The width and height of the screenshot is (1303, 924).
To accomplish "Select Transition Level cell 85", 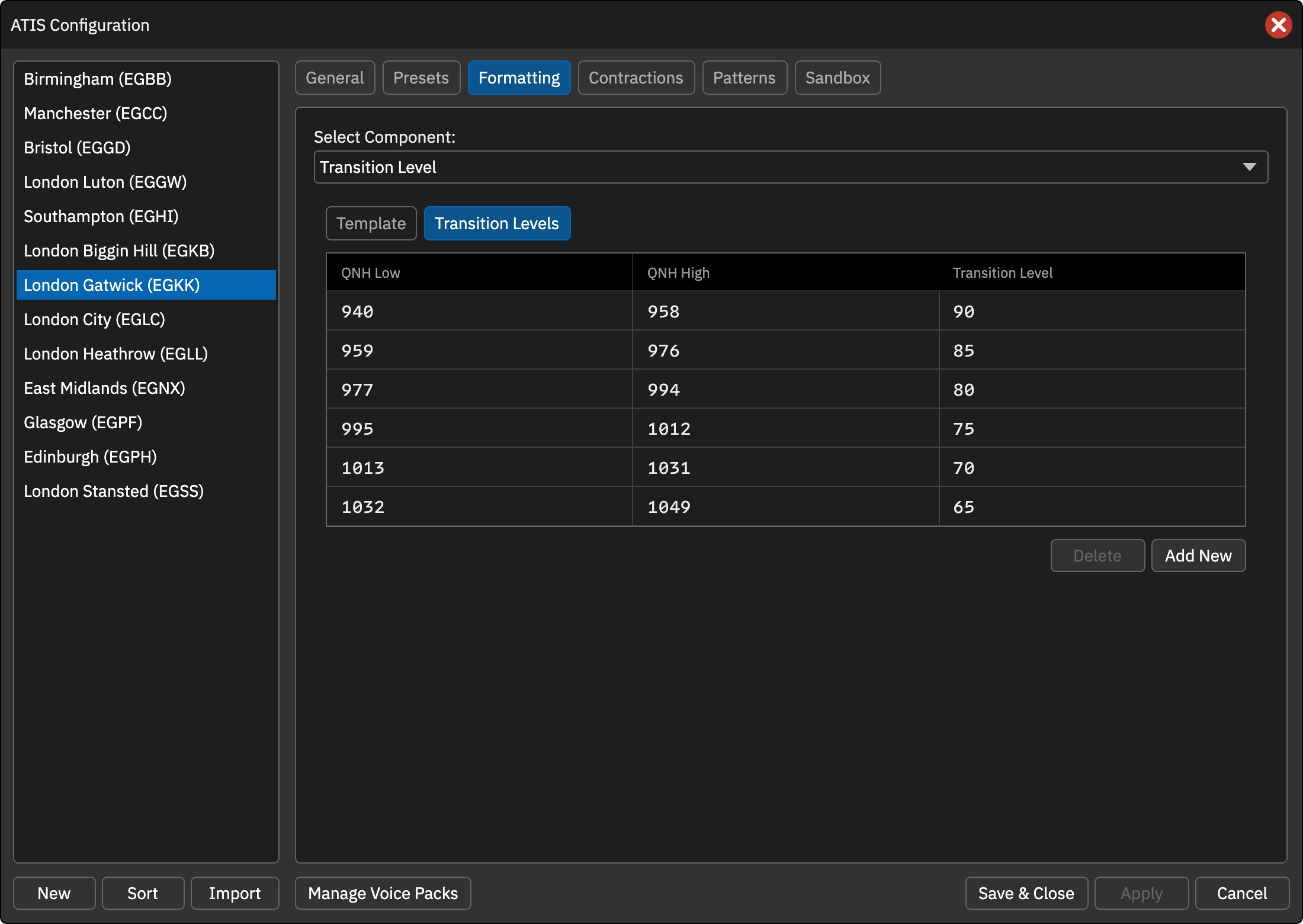I will (1092, 350).
